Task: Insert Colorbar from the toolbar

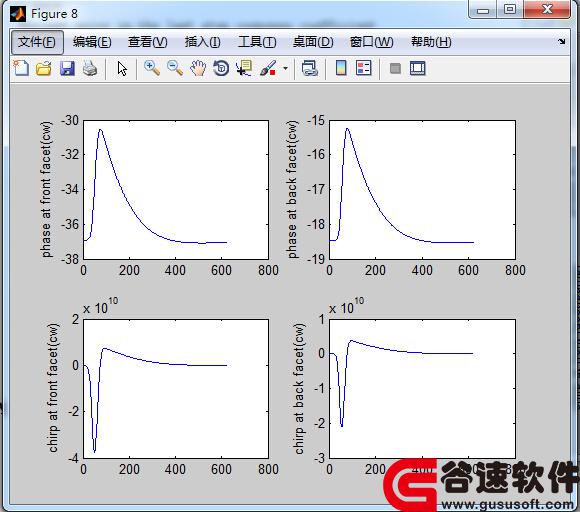Action: [x=341, y=68]
